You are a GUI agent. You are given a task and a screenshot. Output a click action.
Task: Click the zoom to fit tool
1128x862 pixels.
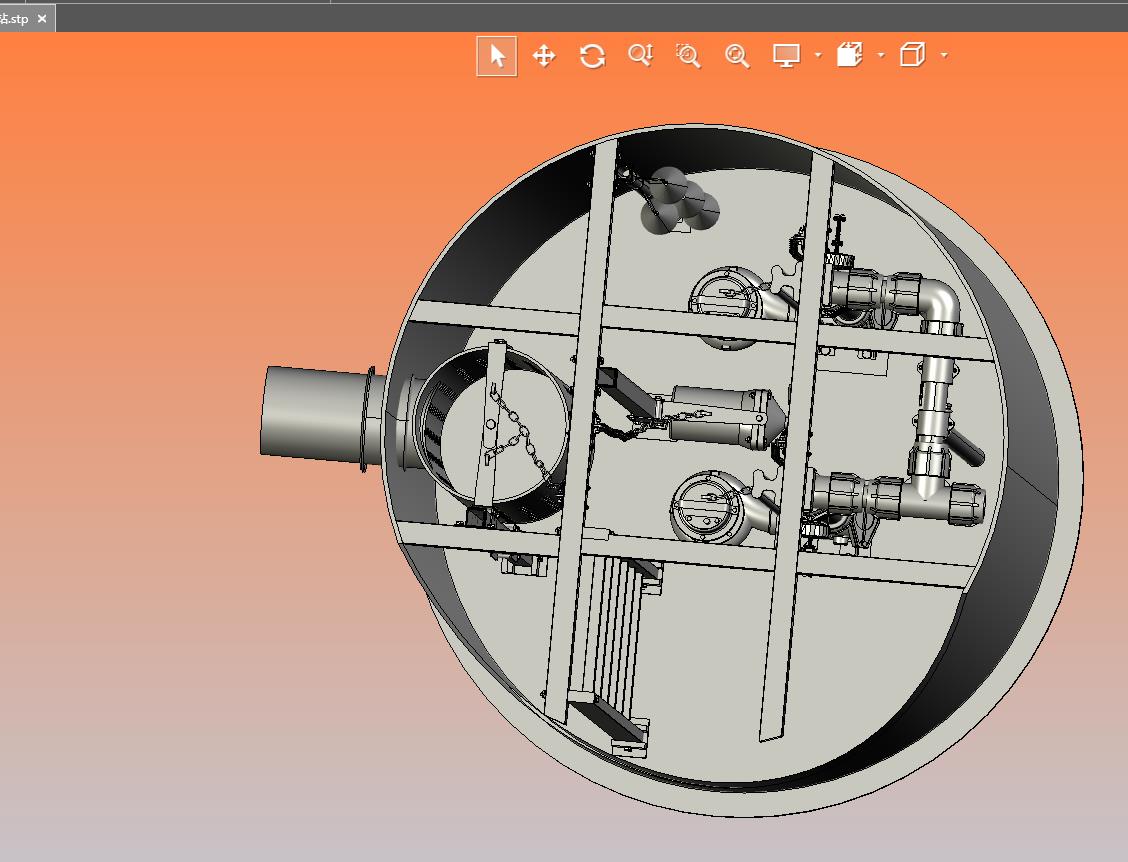tap(737, 55)
